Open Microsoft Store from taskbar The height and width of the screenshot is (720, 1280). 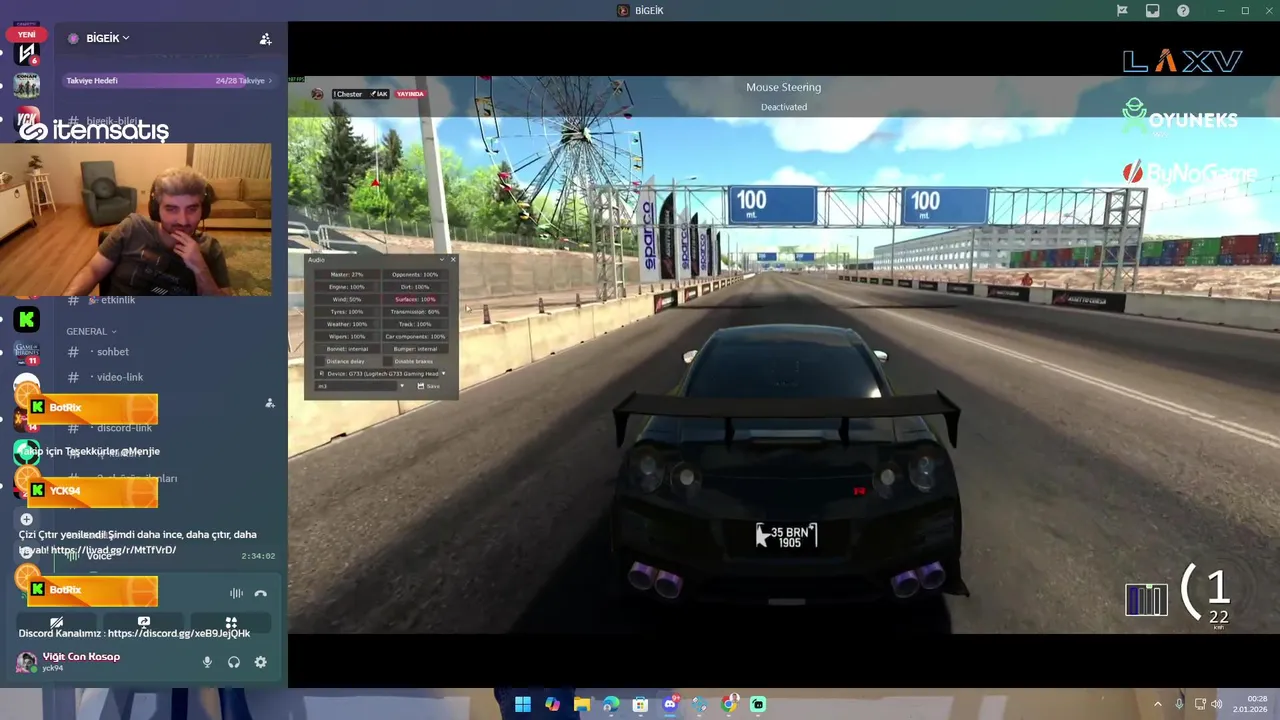pos(640,704)
